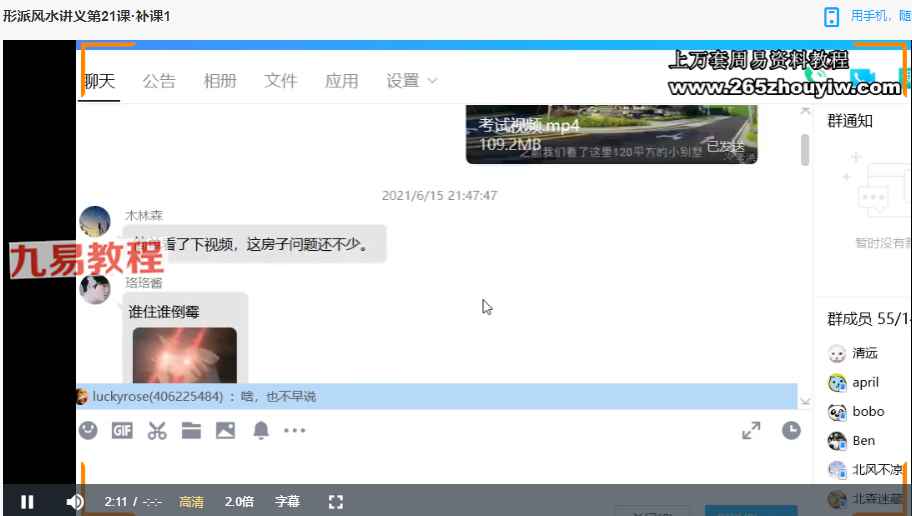The height and width of the screenshot is (516, 912).
Task: Click the send picture icon
Action: coord(225,431)
